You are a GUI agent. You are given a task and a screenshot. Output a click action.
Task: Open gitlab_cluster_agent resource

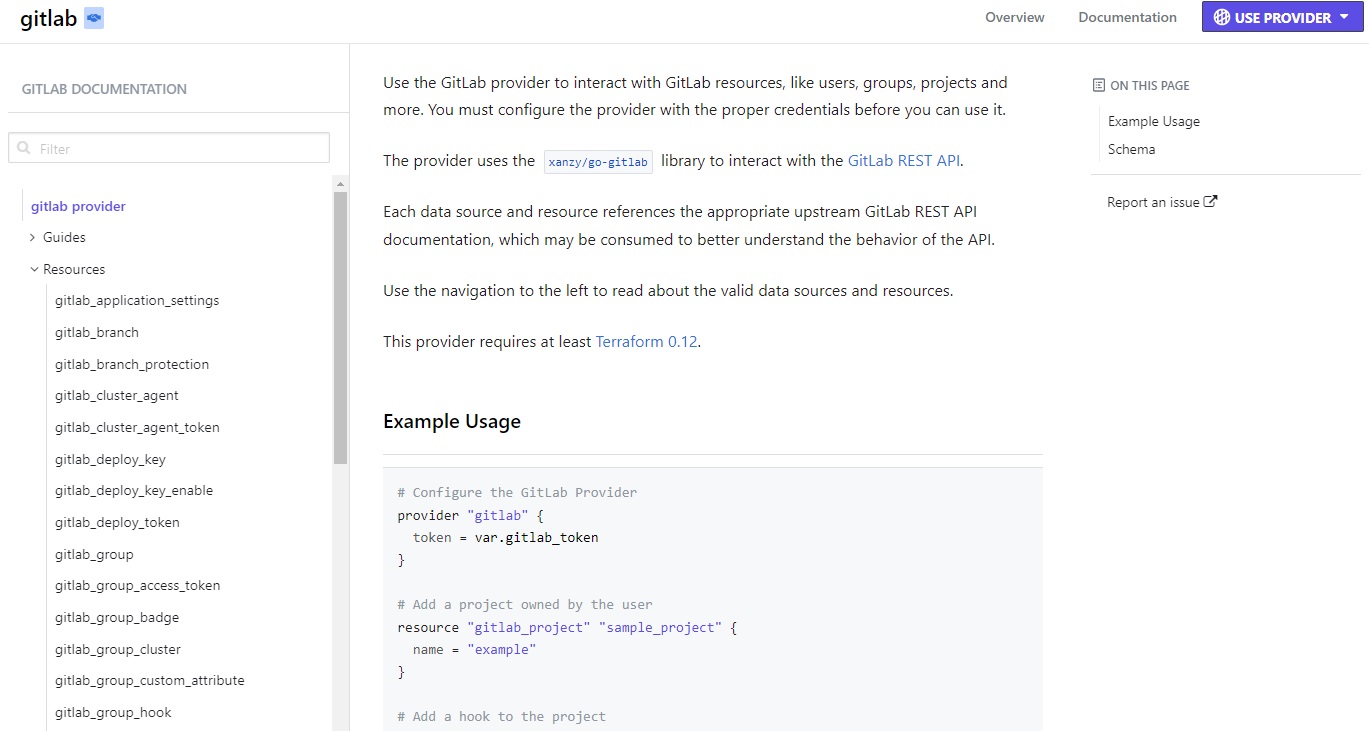pos(117,395)
